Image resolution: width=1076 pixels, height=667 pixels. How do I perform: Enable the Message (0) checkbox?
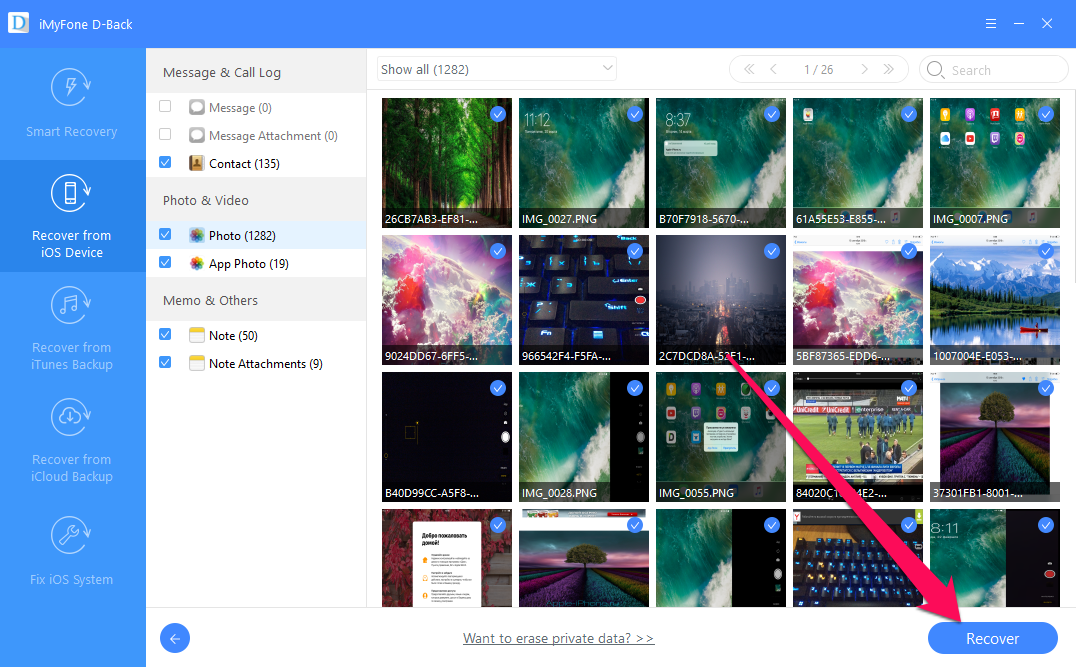coord(165,107)
